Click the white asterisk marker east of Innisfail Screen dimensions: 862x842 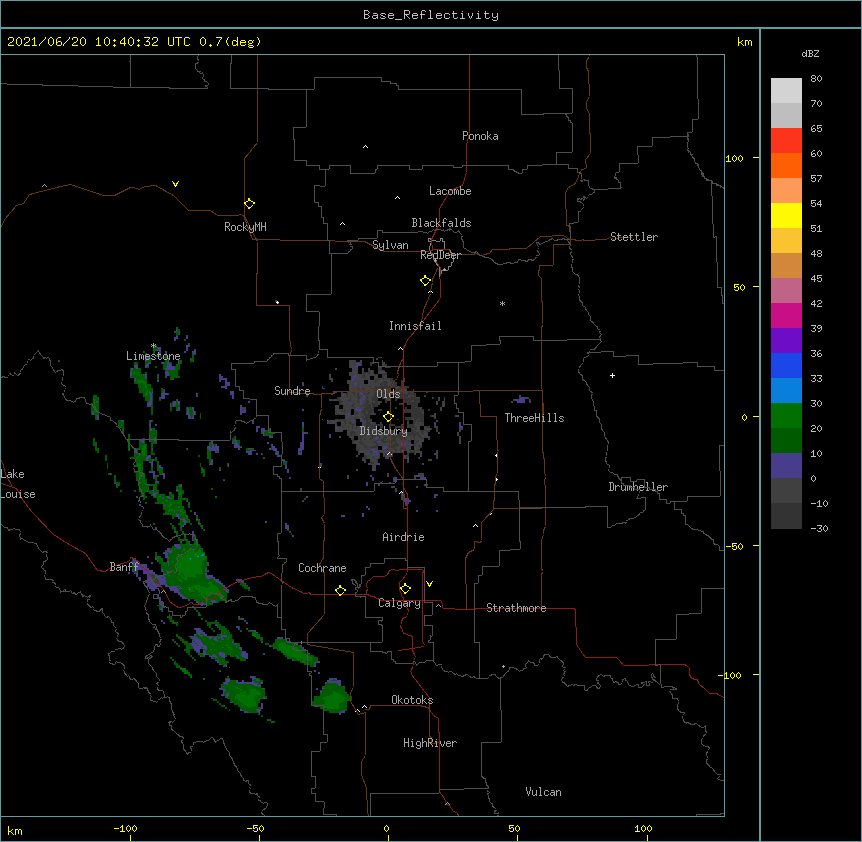(x=502, y=303)
